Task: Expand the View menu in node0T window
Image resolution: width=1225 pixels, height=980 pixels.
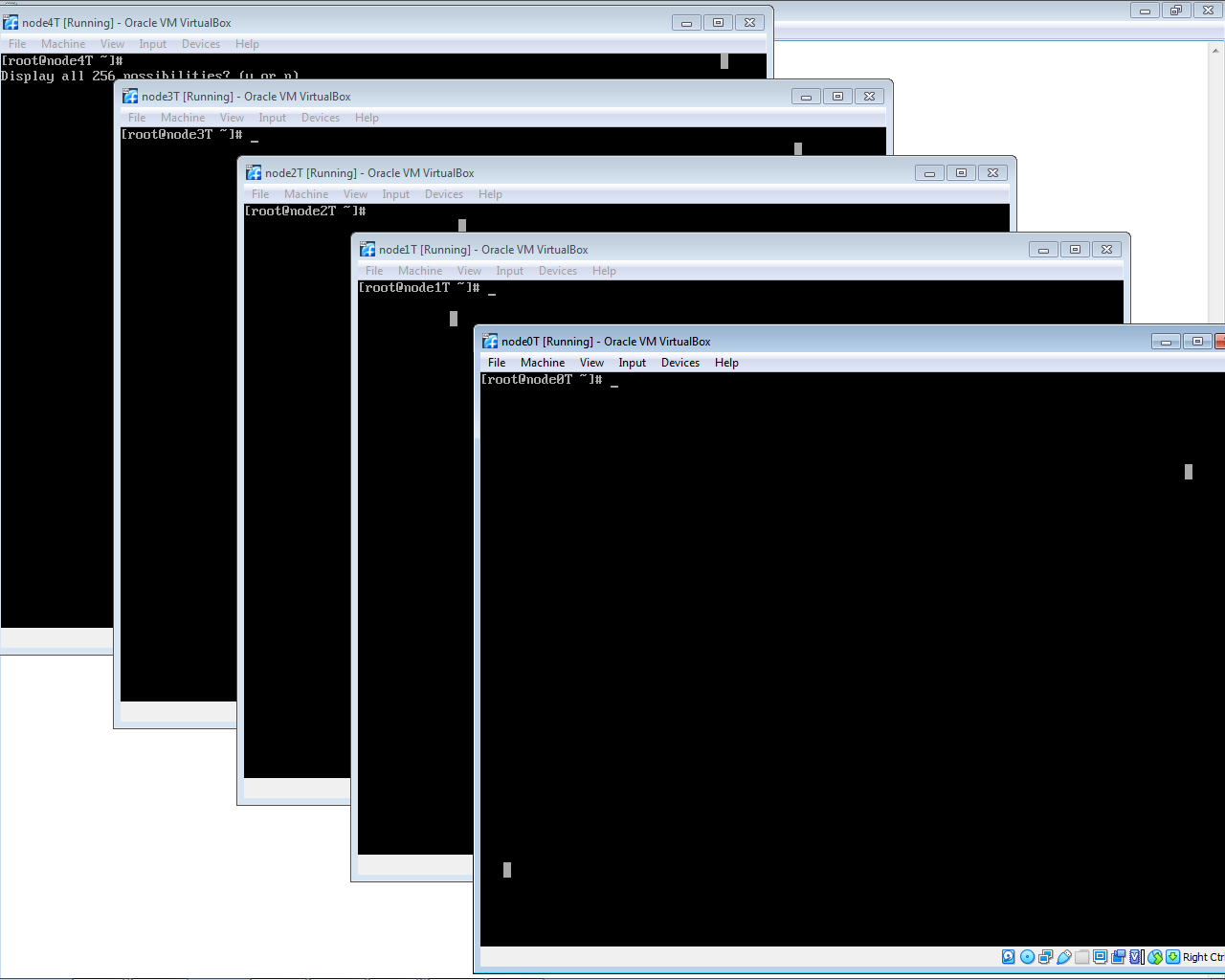Action: (x=591, y=363)
